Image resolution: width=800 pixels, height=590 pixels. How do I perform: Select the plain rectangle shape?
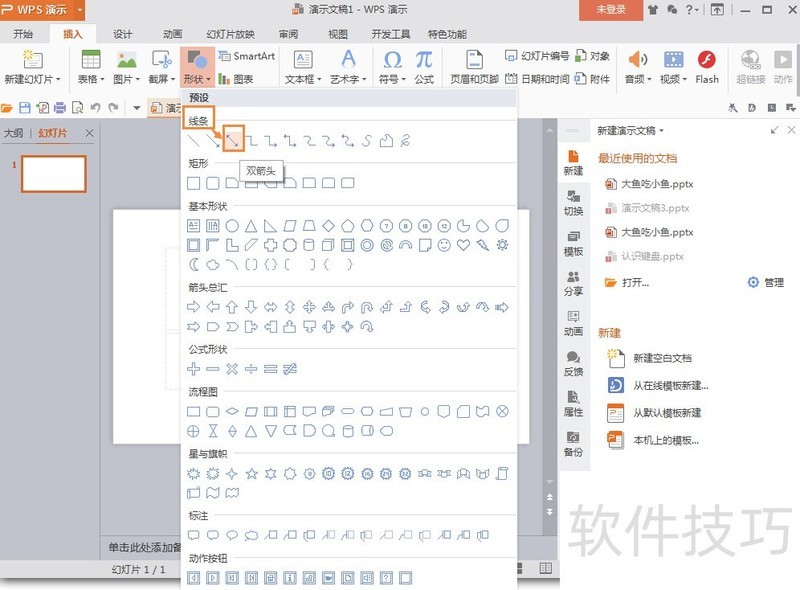[x=193, y=183]
